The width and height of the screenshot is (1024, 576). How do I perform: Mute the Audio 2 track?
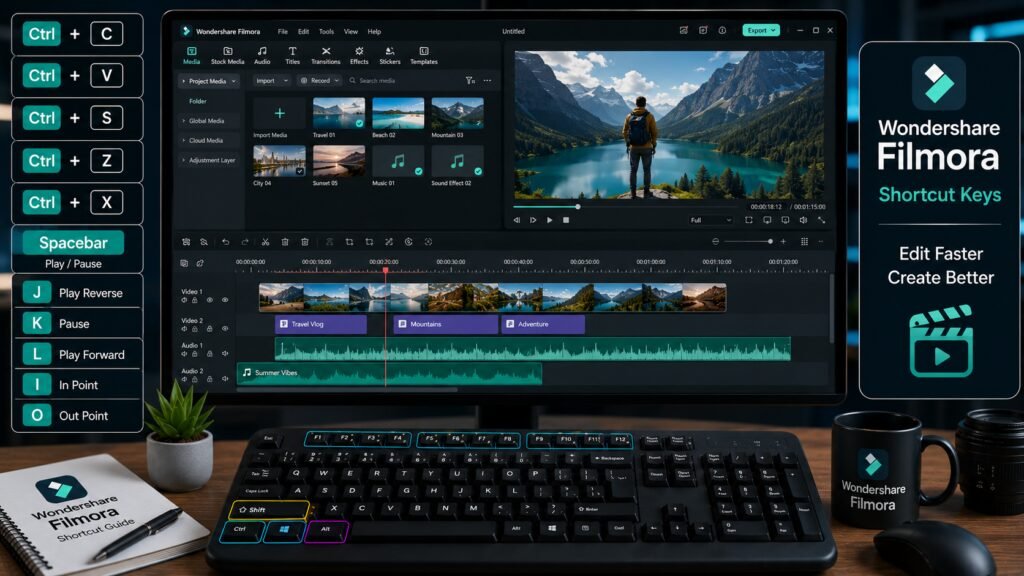click(x=225, y=379)
